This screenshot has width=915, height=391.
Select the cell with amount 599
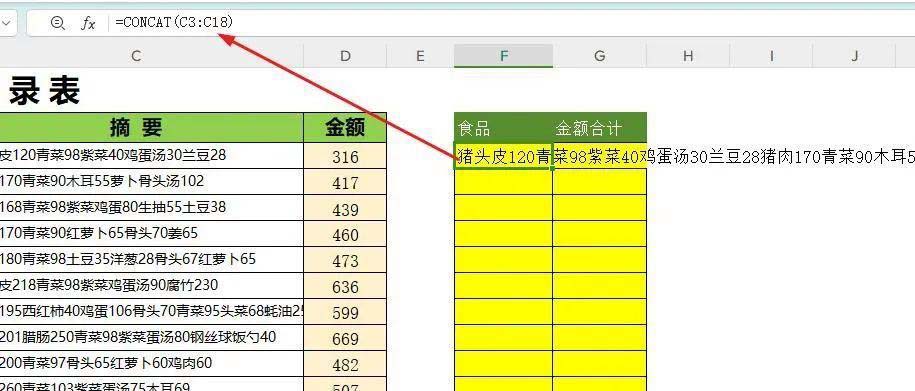(345, 312)
